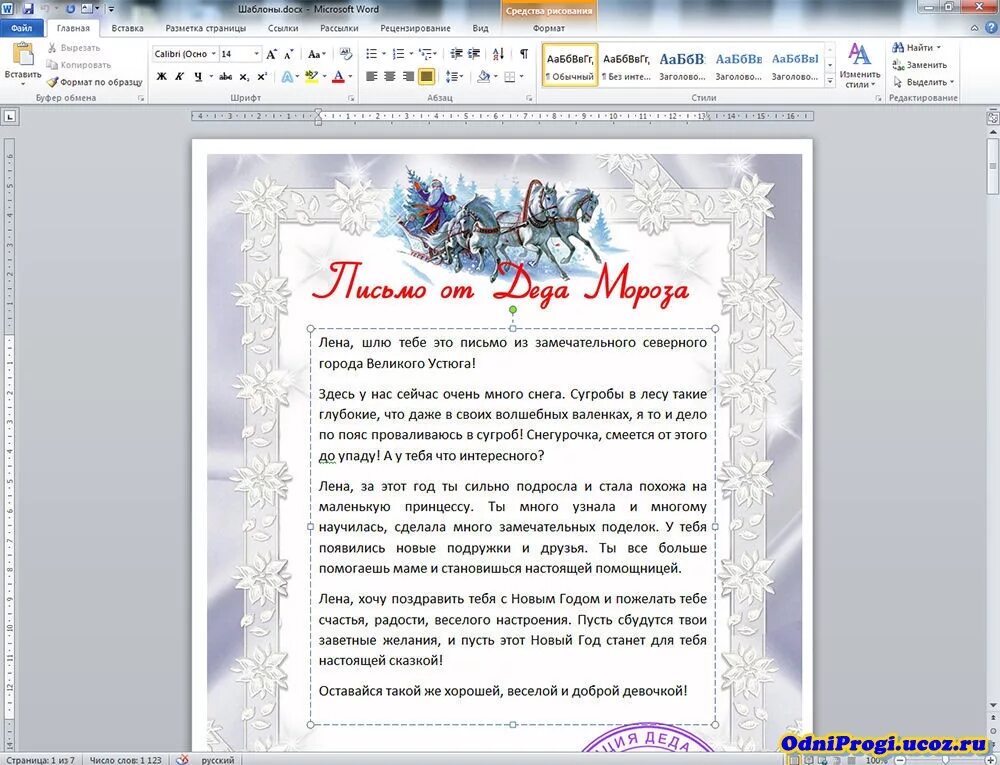Align text to the right
The width and height of the screenshot is (1000, 765).
point(408,76)
